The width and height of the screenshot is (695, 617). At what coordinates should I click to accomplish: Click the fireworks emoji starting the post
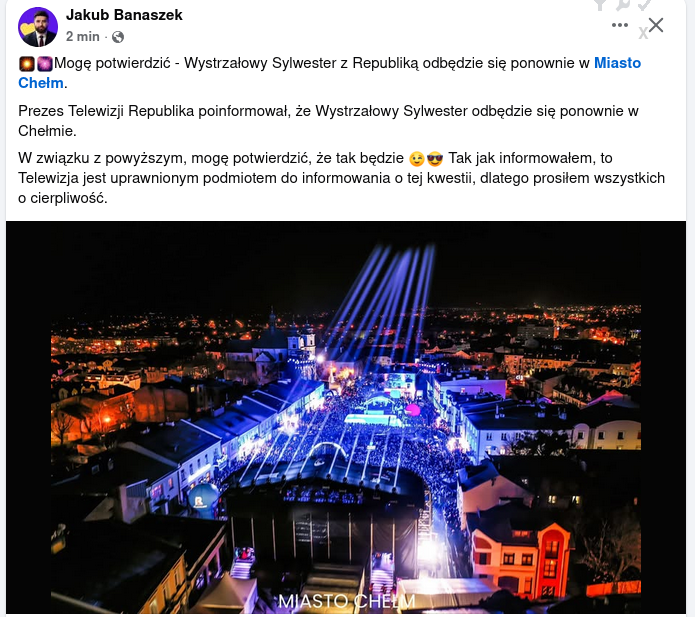(27, 64)
